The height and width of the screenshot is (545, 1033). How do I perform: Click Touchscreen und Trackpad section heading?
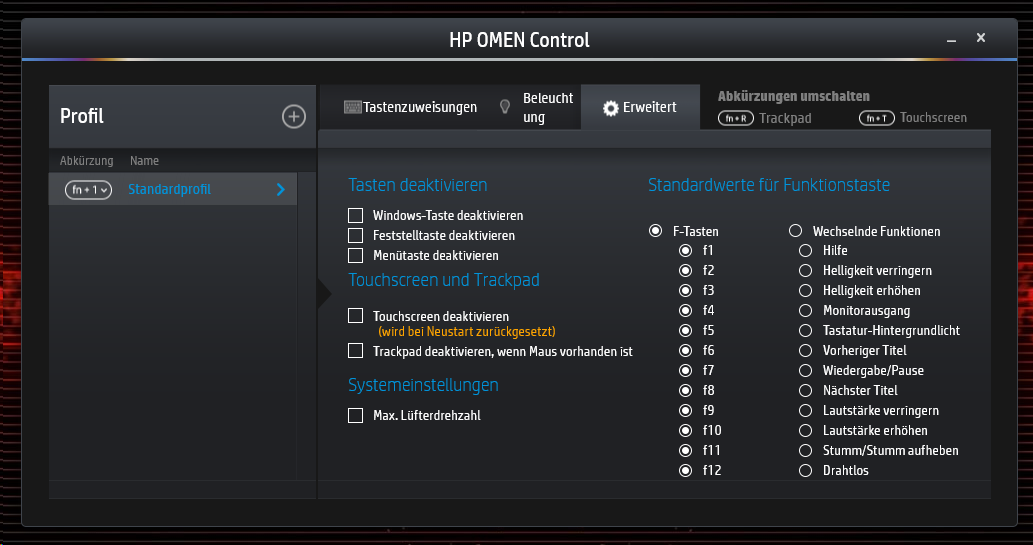(x=444, y=280)
